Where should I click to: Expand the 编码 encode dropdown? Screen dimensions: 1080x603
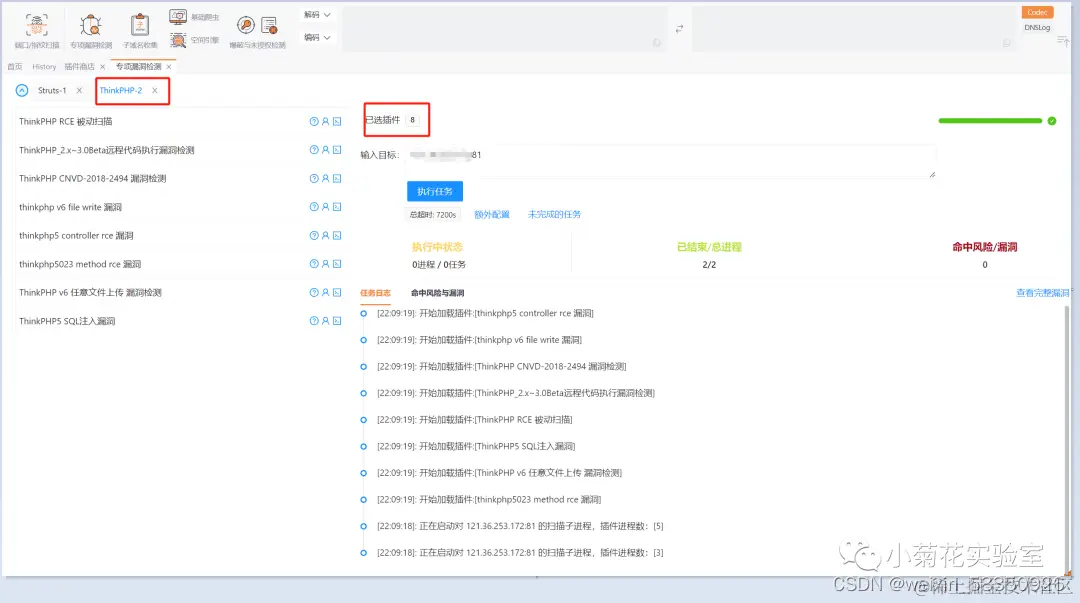click(x=318, y=37)
